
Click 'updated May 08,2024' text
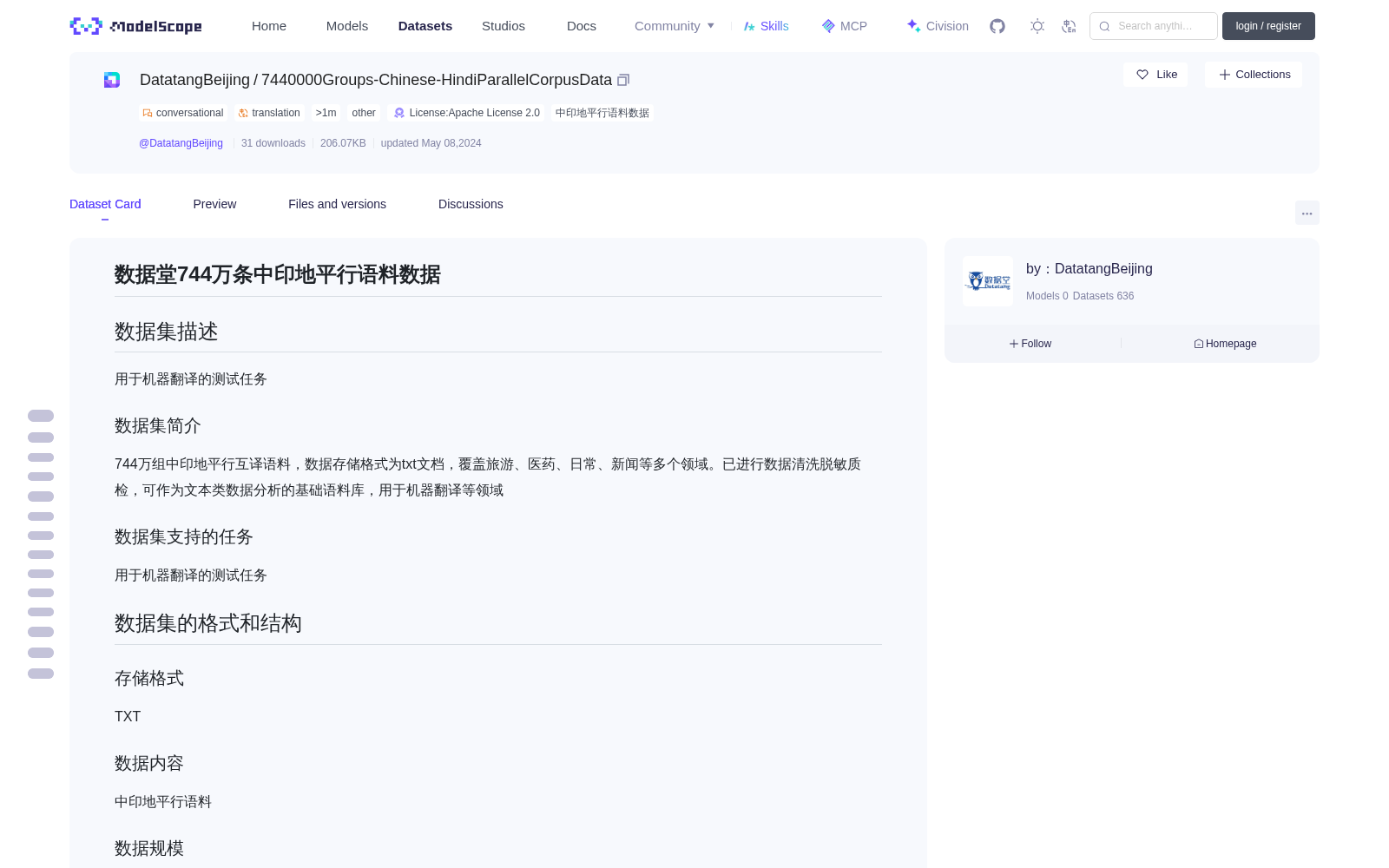(x=431, y=143)
